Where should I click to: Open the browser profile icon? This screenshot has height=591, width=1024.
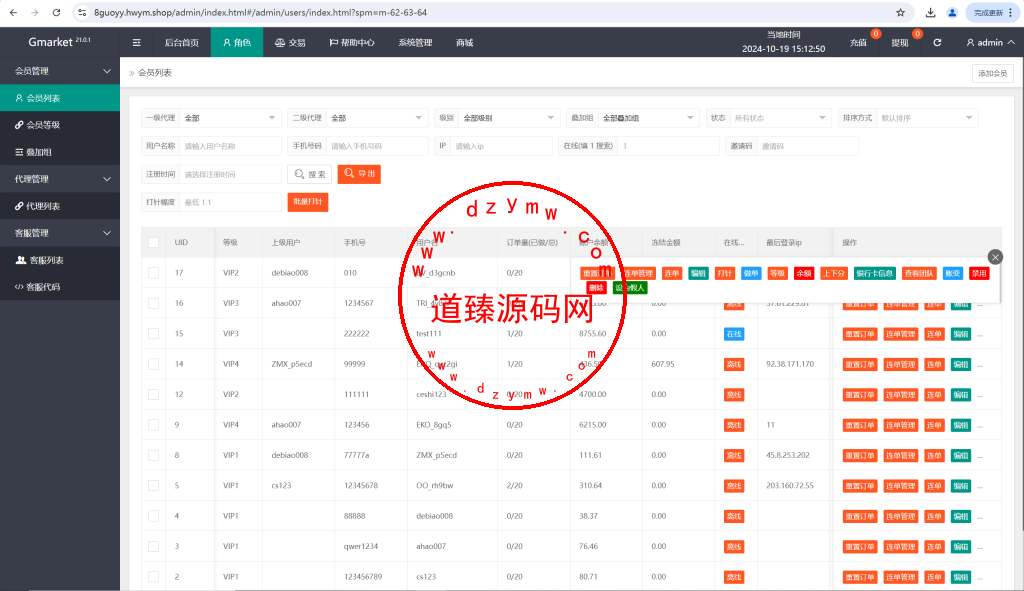pos(952,12)
